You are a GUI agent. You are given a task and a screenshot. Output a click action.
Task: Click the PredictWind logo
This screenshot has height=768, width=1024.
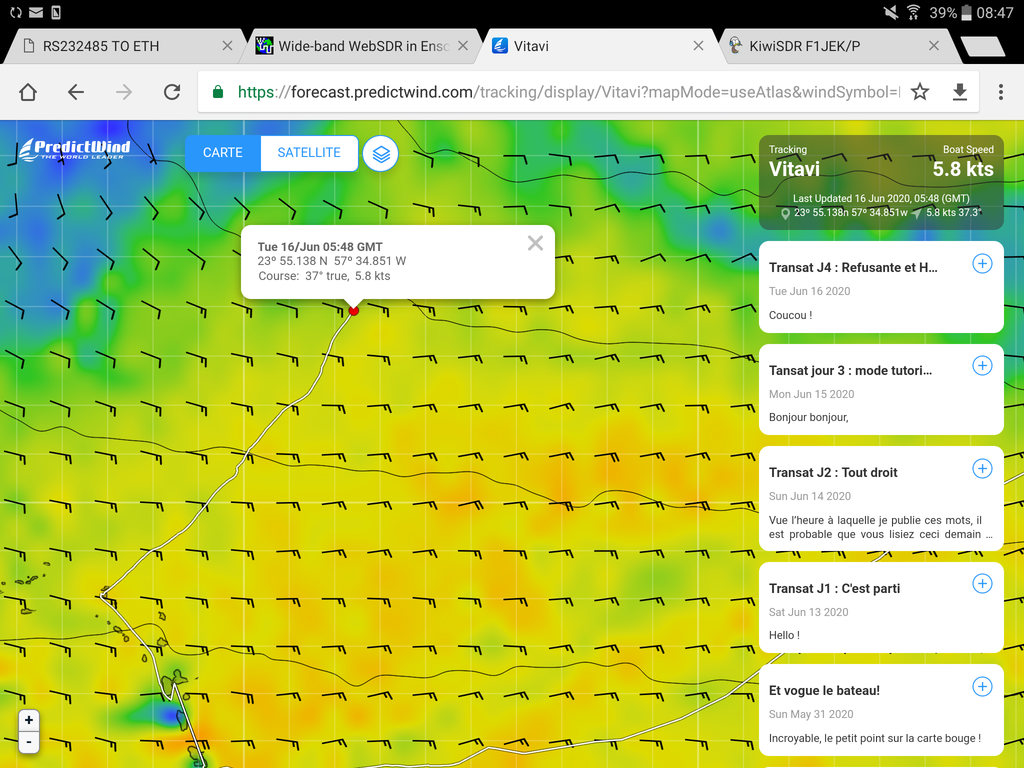pos(74,150)
